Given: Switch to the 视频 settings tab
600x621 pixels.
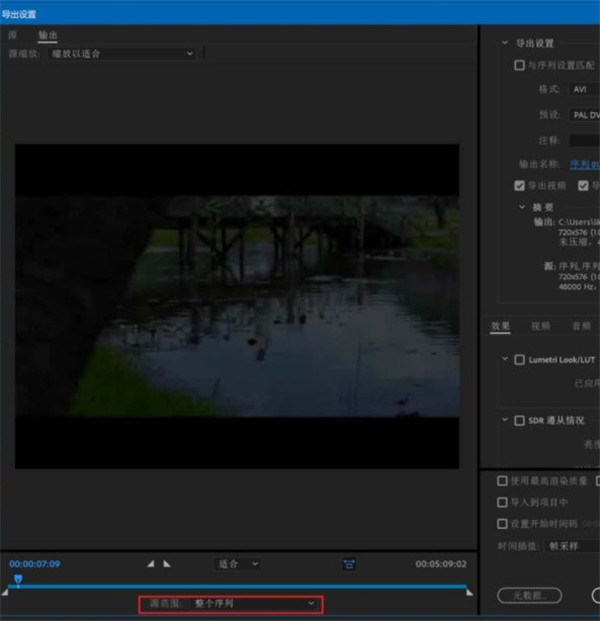Looking at the screenshot, I should click(540, 326).
